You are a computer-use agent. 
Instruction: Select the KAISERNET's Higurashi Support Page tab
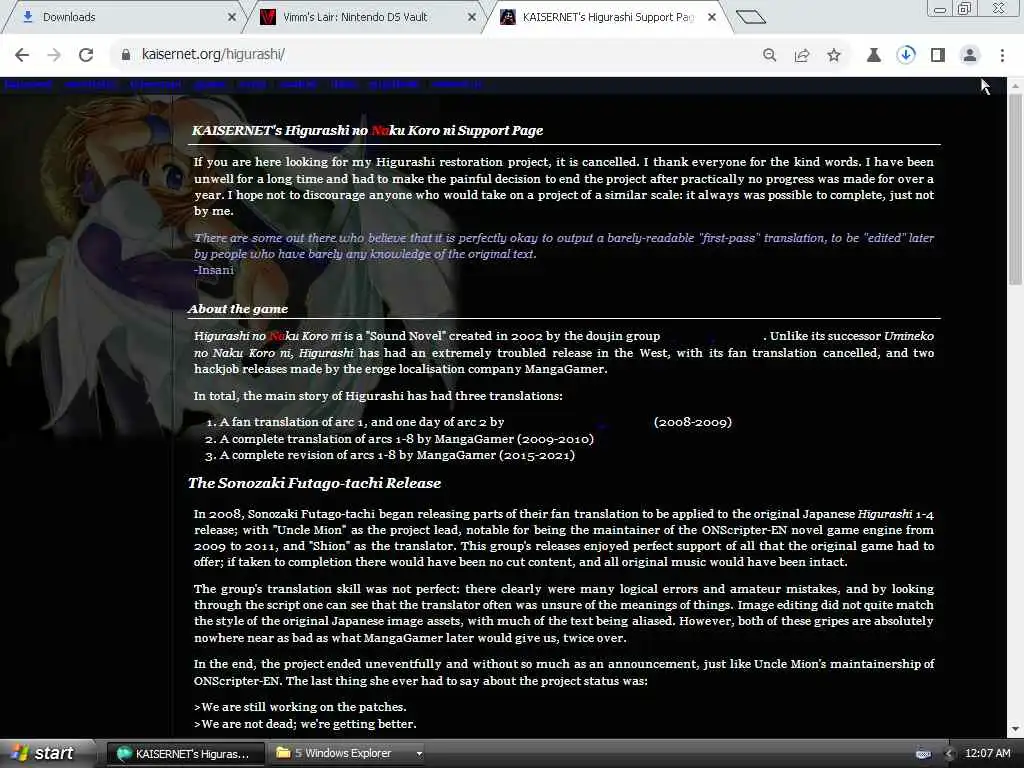[607, 17]
